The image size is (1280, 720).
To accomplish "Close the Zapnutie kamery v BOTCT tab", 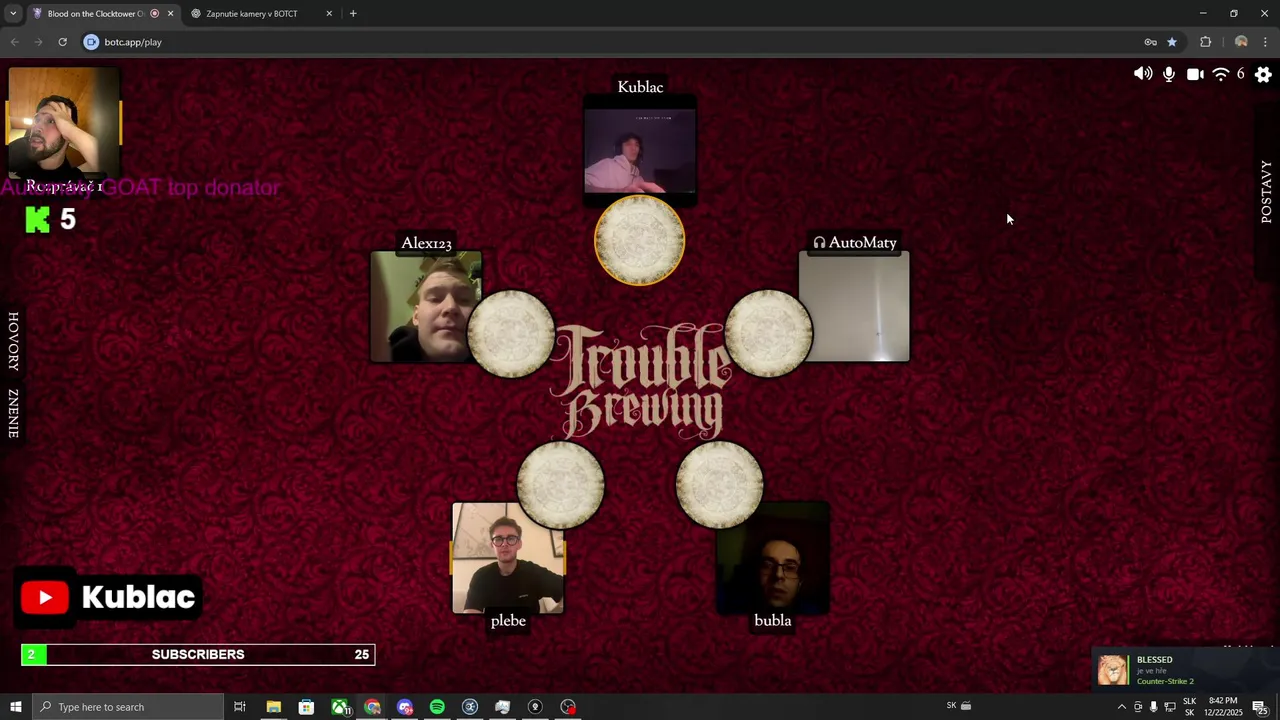I will click(329, 14).
